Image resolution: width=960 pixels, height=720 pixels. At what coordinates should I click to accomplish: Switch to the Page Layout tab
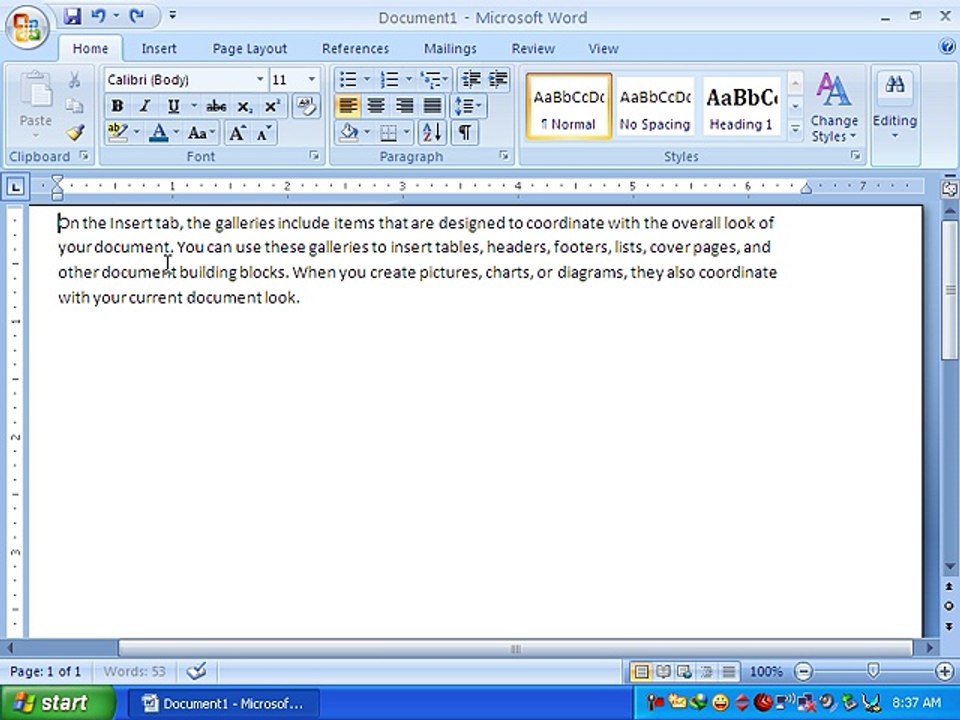249,48
